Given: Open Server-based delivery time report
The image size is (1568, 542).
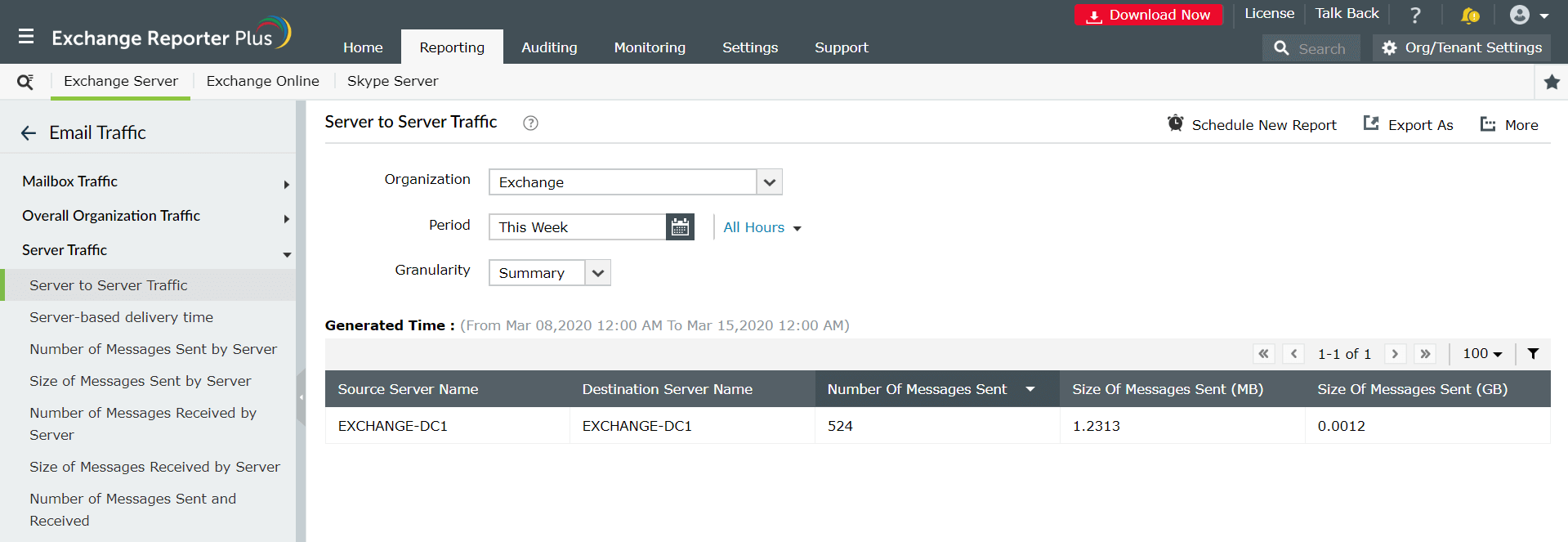Looking at the screenshot, I should (121, 317).
